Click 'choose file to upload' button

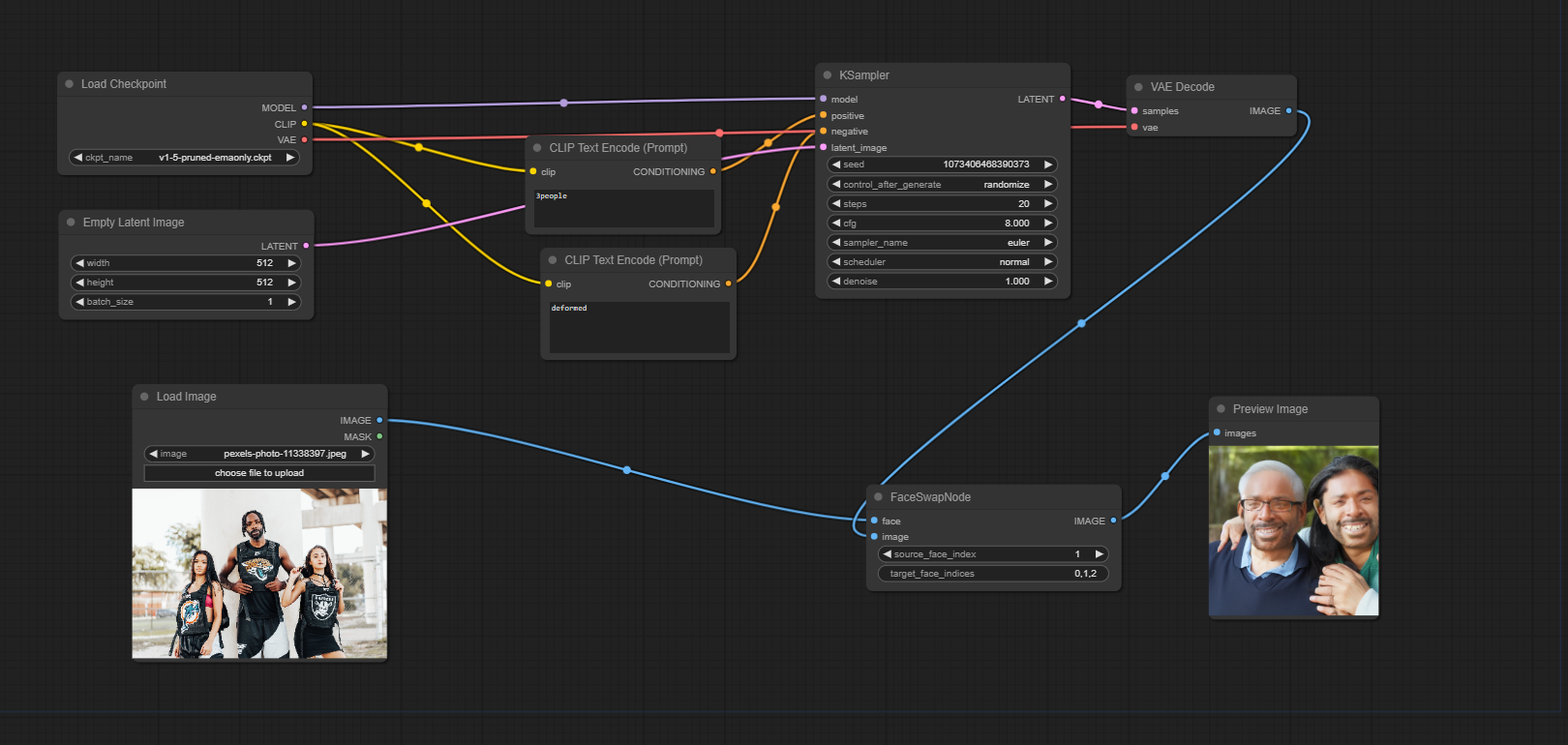click(x=259, y=473)
